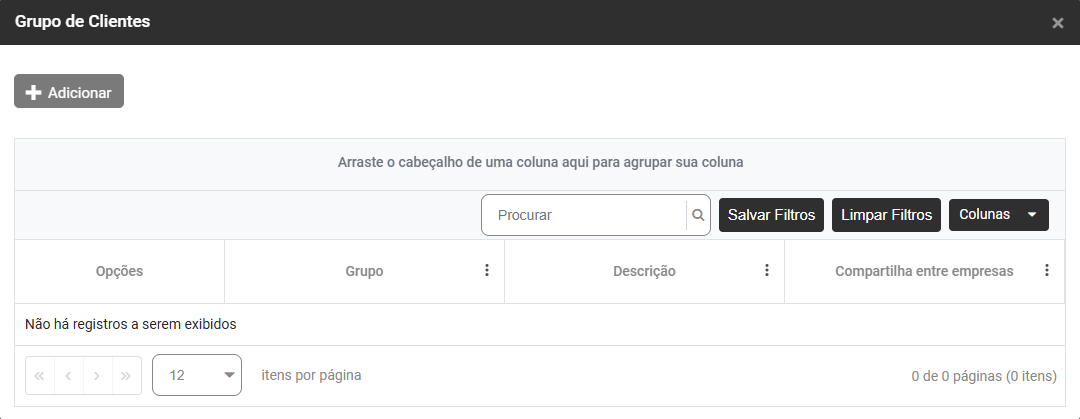1080x419 pixels.
Task: Click the Limpar Filtros button
Action: (886, 215)
